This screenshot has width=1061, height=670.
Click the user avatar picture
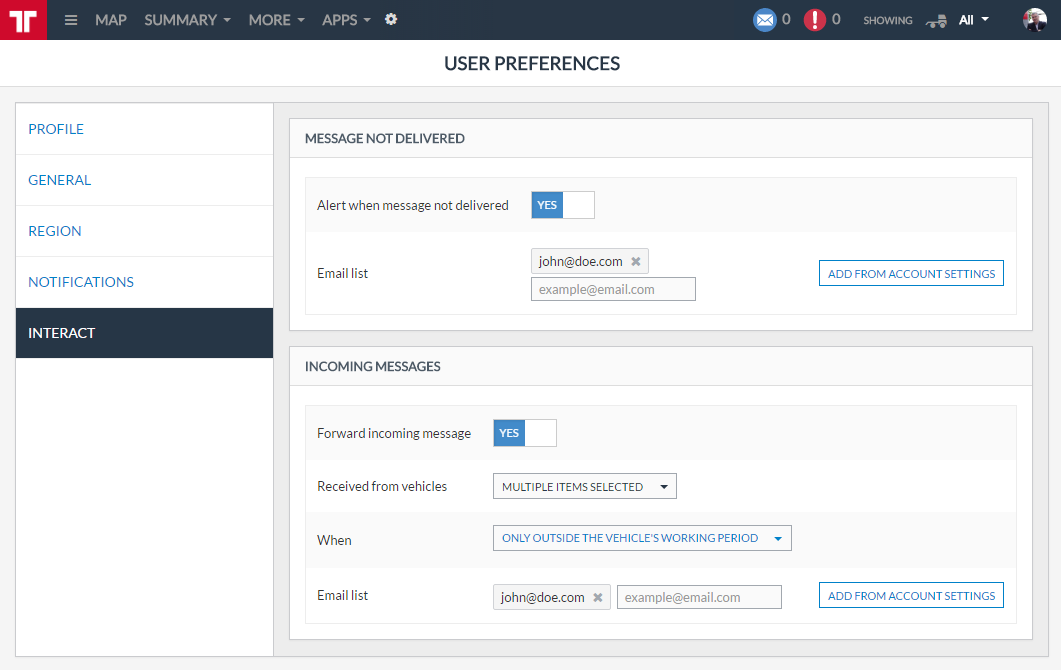1035,20
